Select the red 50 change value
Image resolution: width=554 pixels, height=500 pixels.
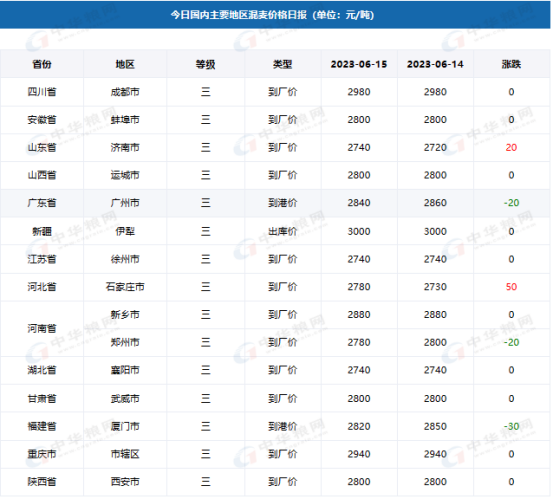click(x=511, y=287)
